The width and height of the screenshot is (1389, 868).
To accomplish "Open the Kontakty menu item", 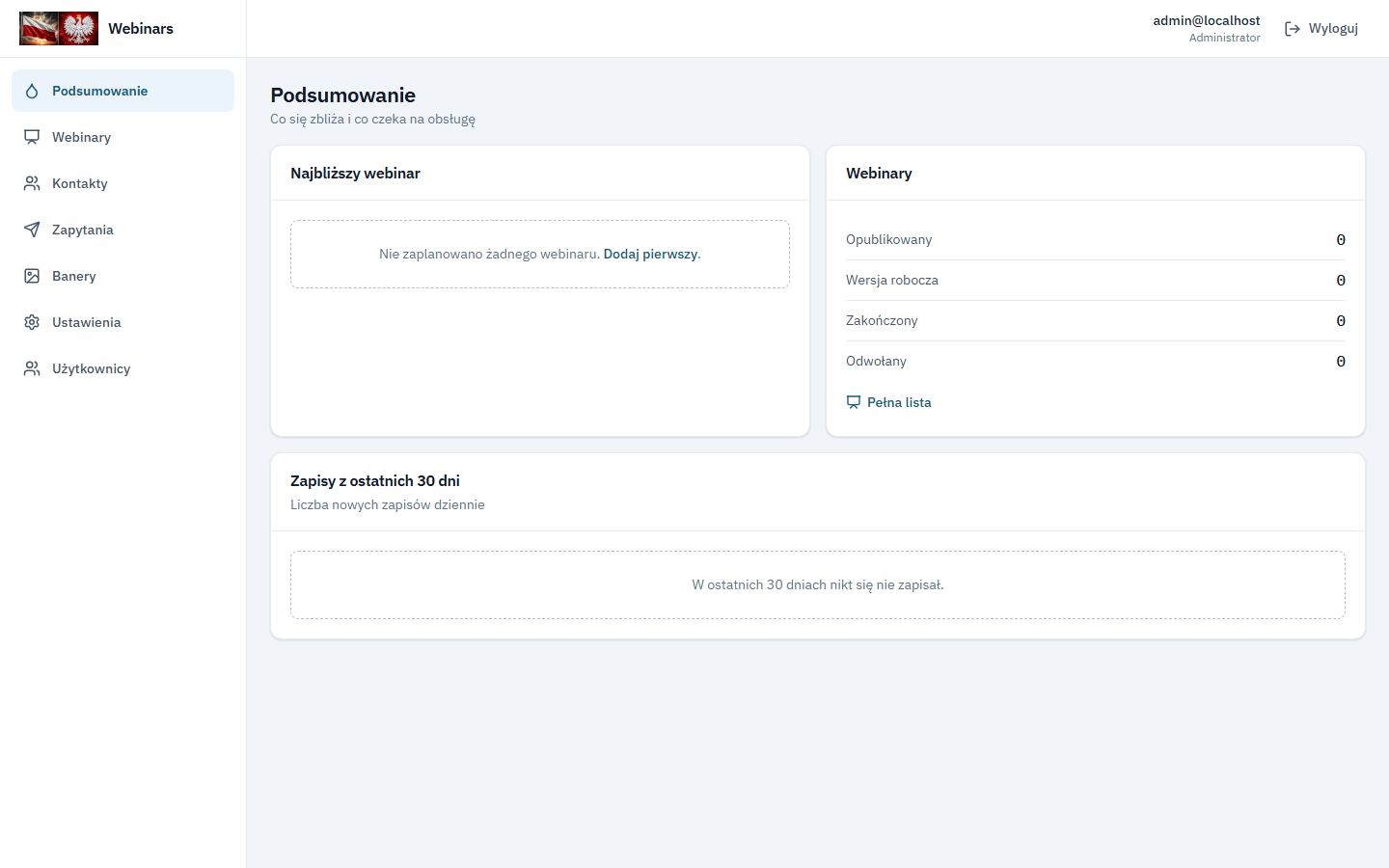I will [x=123, y=183].
